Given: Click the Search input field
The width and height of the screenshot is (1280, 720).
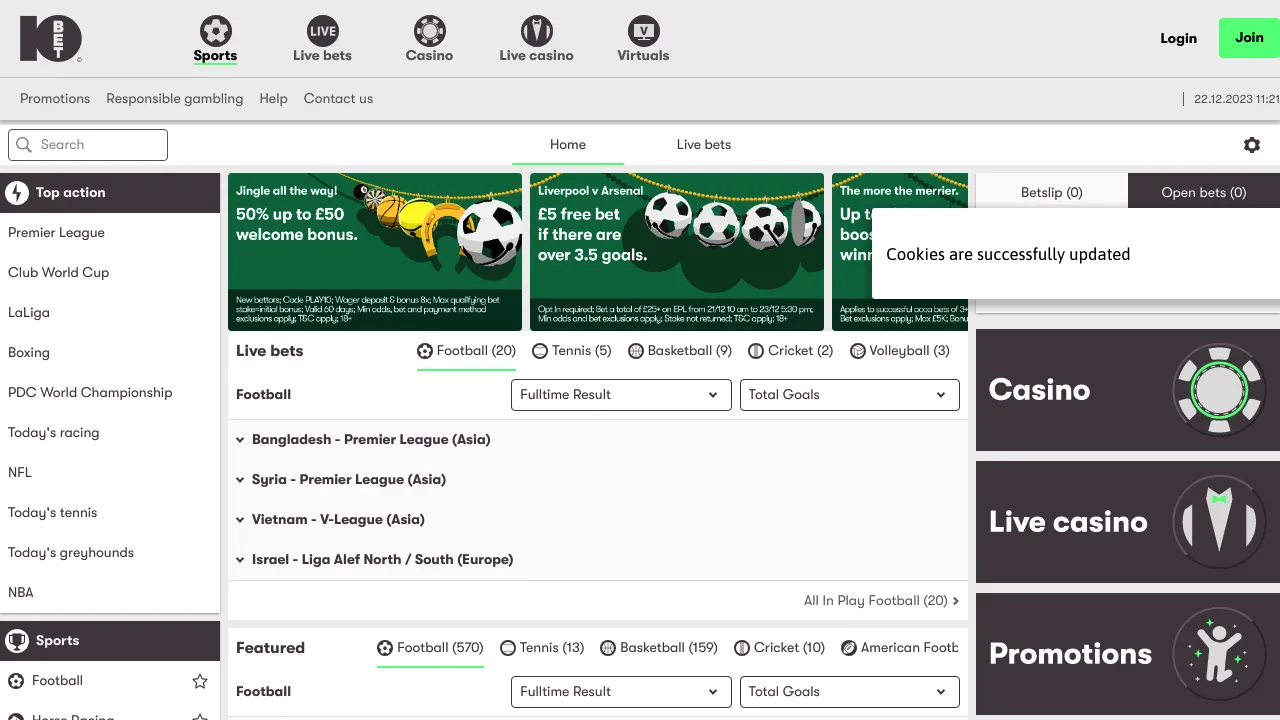Looking at the screenshot, I should 87,144.
